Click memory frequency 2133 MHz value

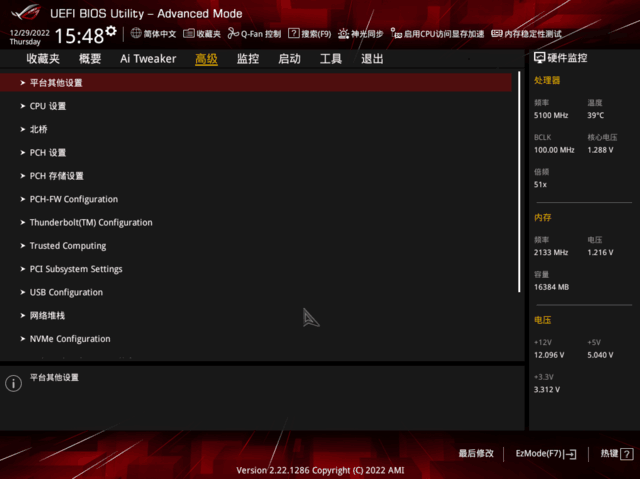click(551, 253)
